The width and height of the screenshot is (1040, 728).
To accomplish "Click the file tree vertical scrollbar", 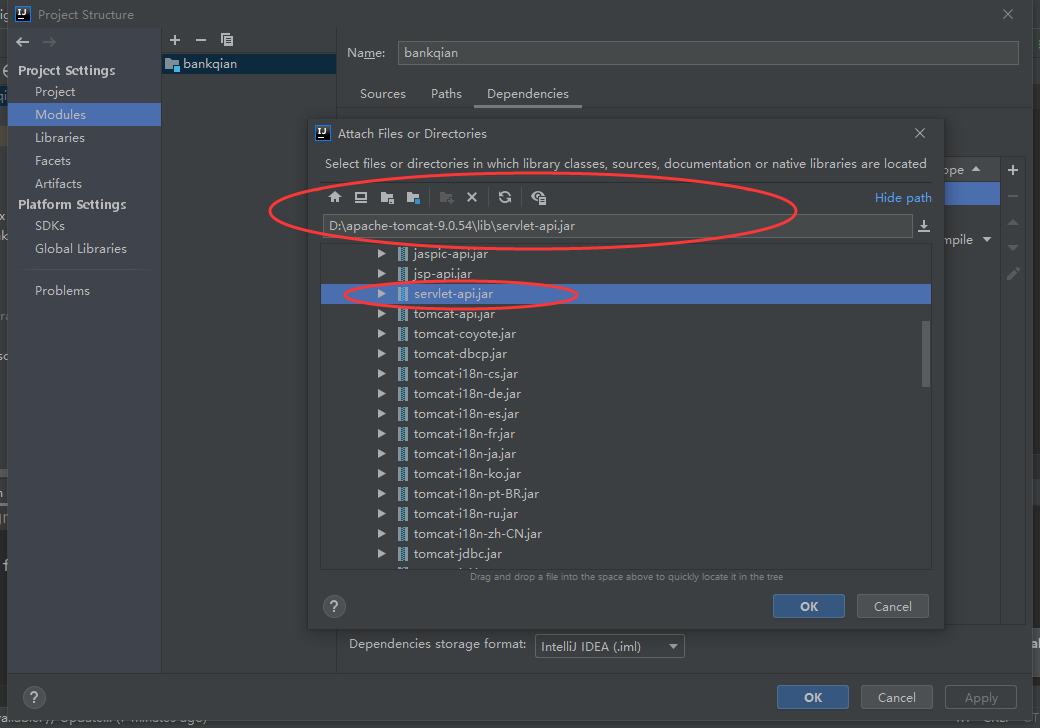I will pyautogui.click(x=925, y=353).
